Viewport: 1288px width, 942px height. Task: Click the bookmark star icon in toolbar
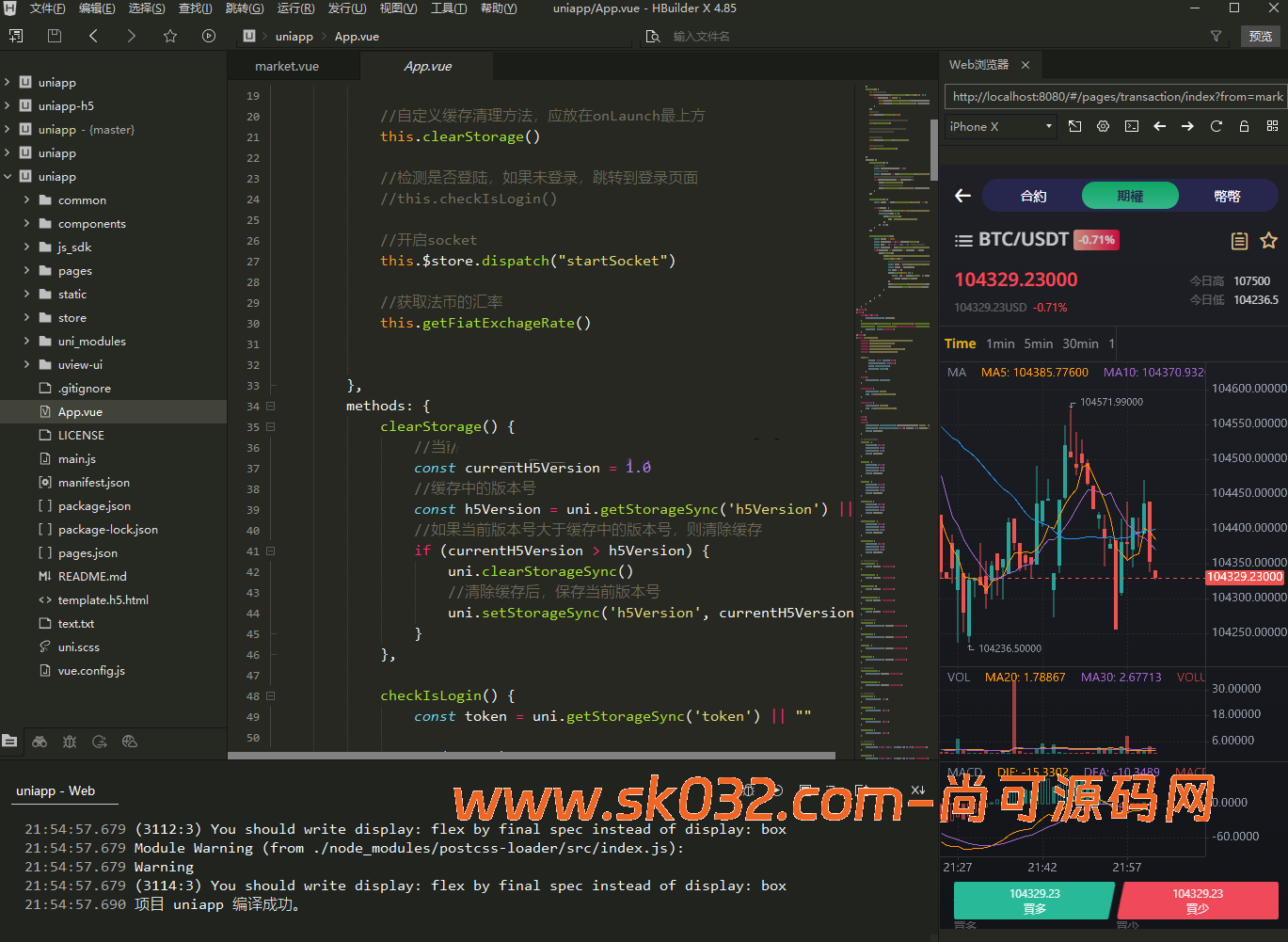170,36
